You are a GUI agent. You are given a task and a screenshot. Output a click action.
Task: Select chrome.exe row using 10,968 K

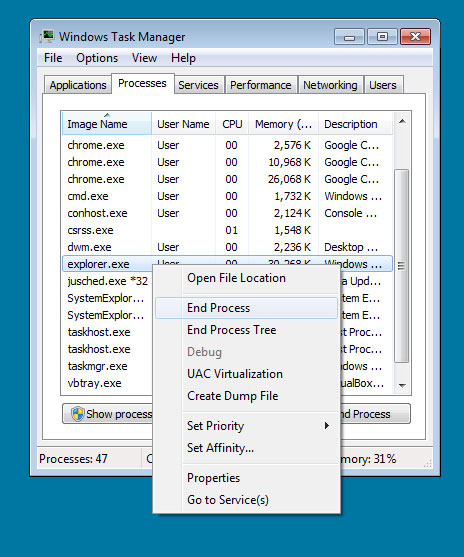227,162
